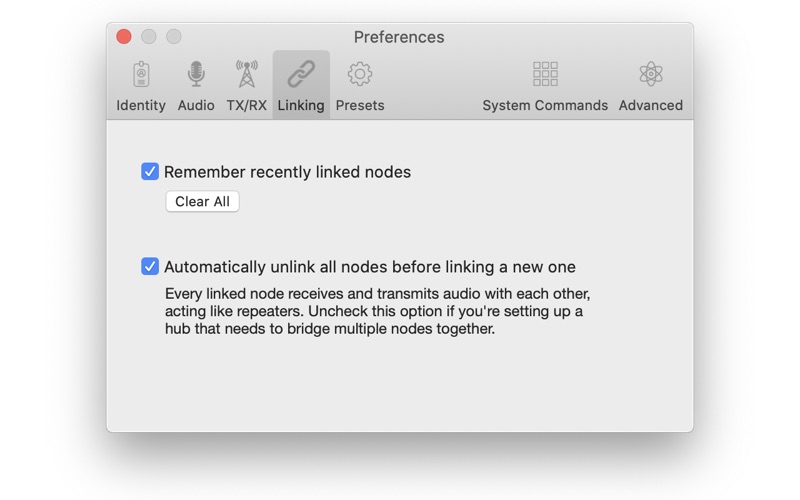Open the Advanced atom icon

[x=651, y=74]
